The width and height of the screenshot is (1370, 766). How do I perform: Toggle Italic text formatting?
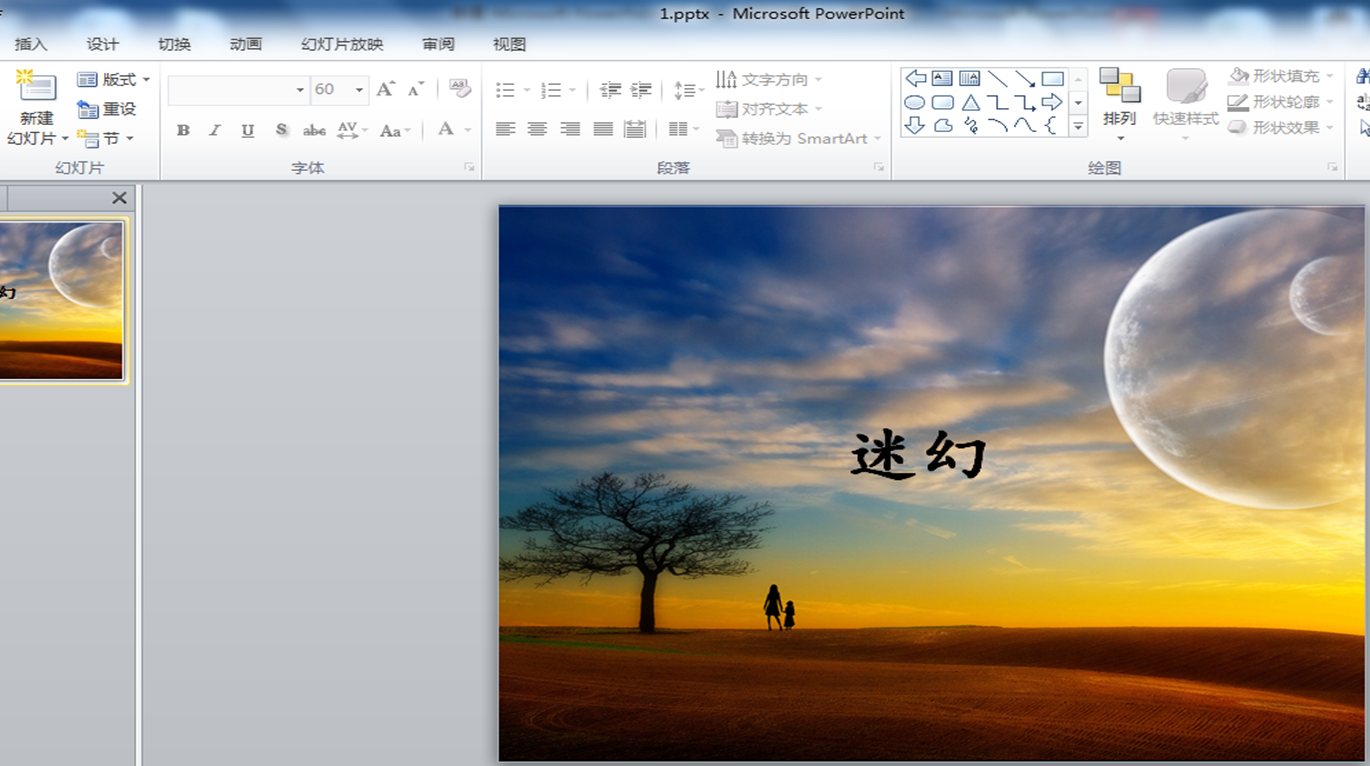215,130
